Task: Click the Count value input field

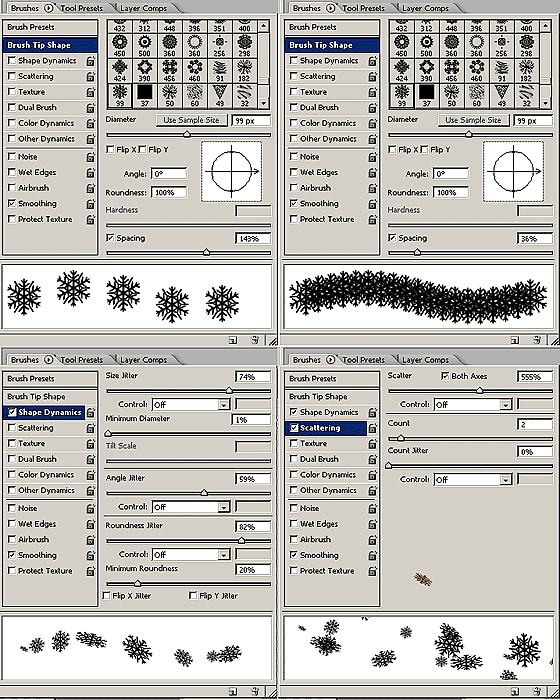Action: click(535, 424)
